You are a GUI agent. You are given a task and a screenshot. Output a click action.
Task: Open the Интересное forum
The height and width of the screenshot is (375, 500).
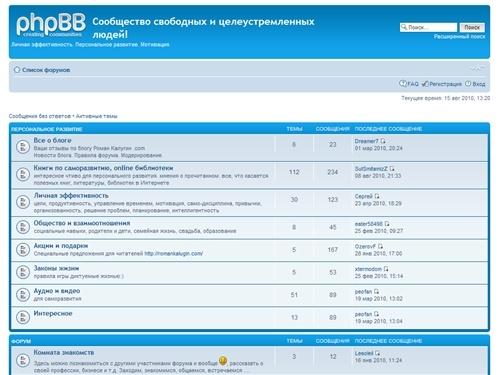click(53, 313)
